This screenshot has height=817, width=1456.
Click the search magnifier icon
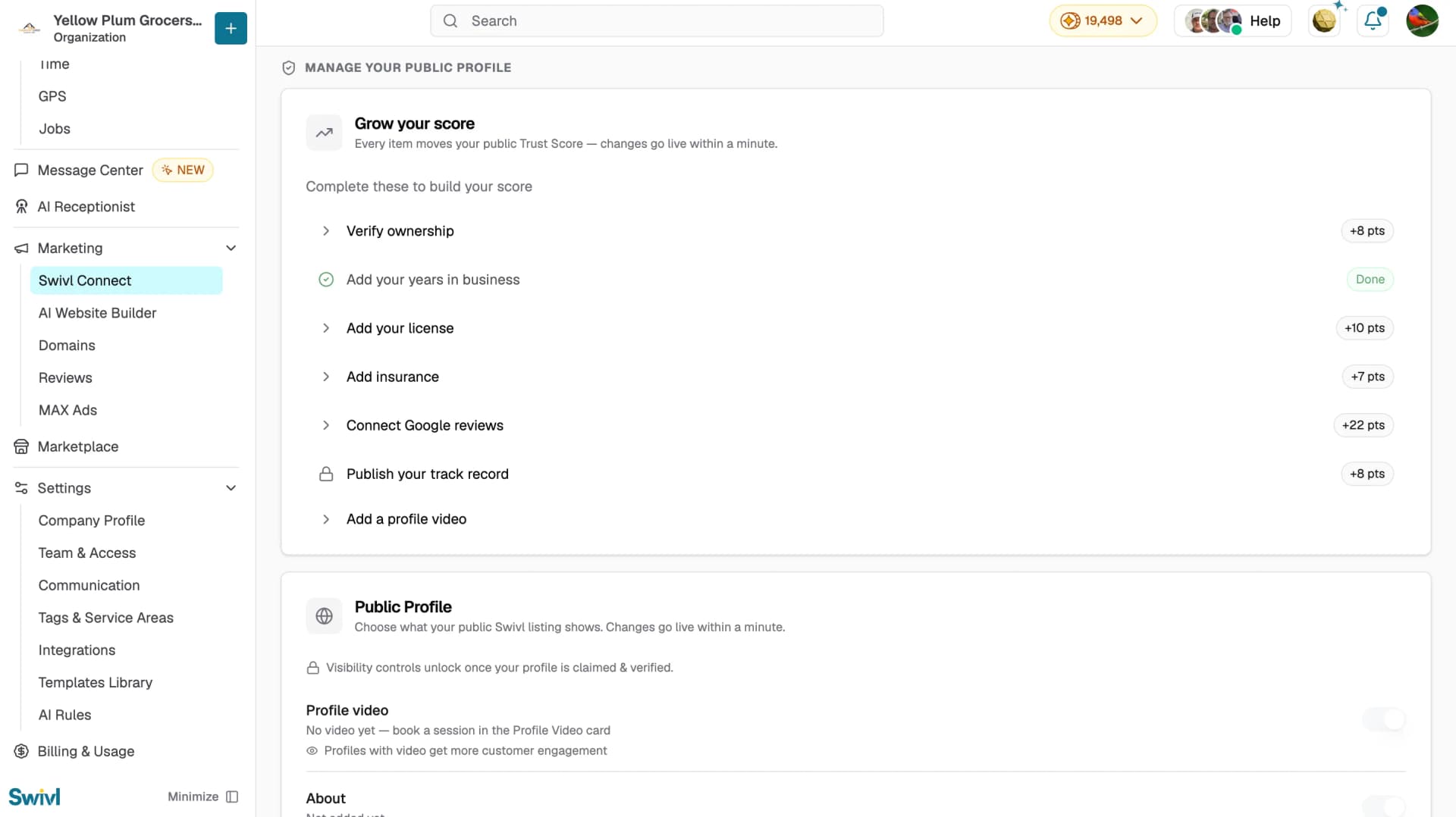tap(450, 20)
